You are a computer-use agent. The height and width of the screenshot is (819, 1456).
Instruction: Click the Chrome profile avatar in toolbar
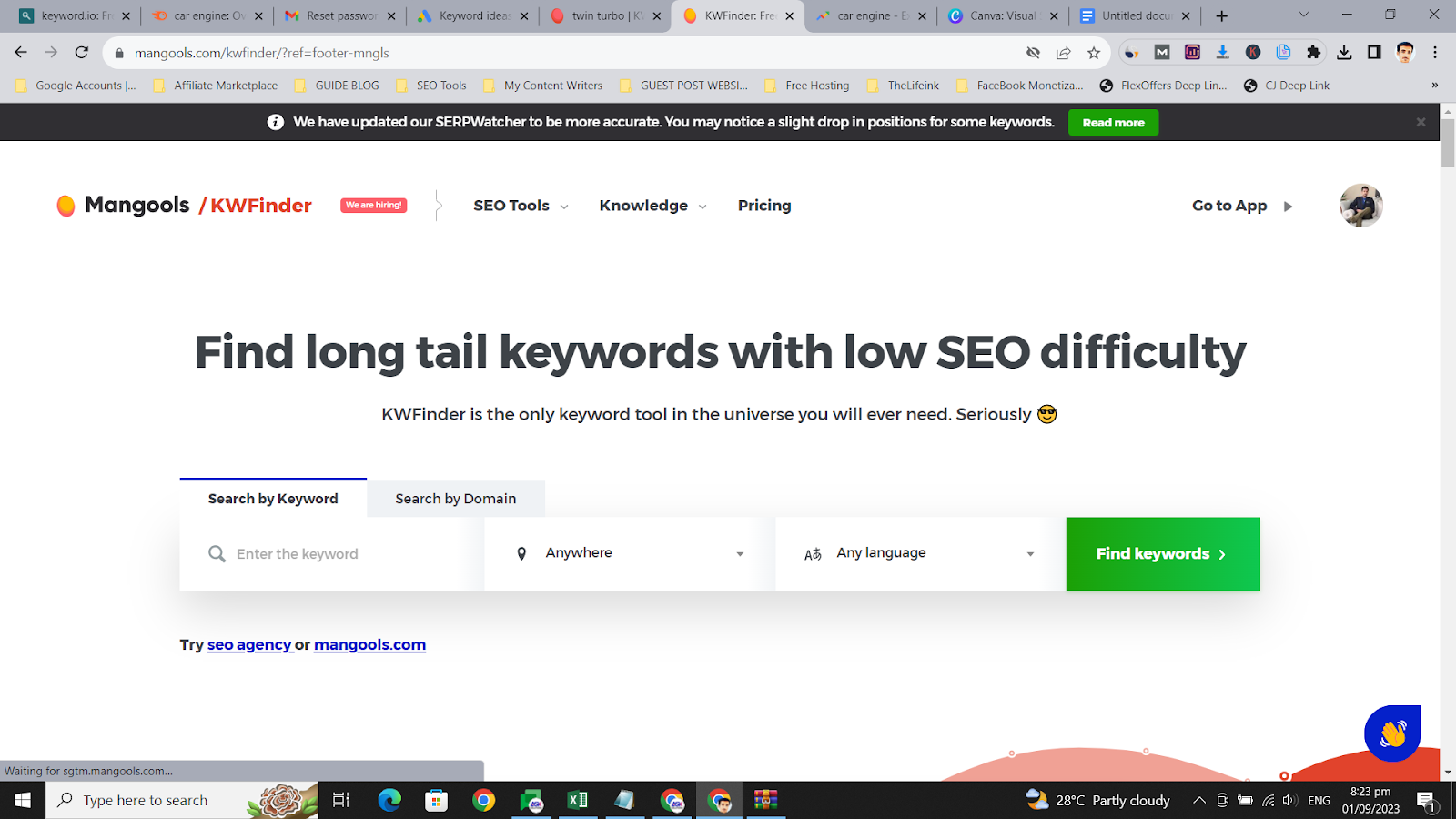(x=1405, y=53)
